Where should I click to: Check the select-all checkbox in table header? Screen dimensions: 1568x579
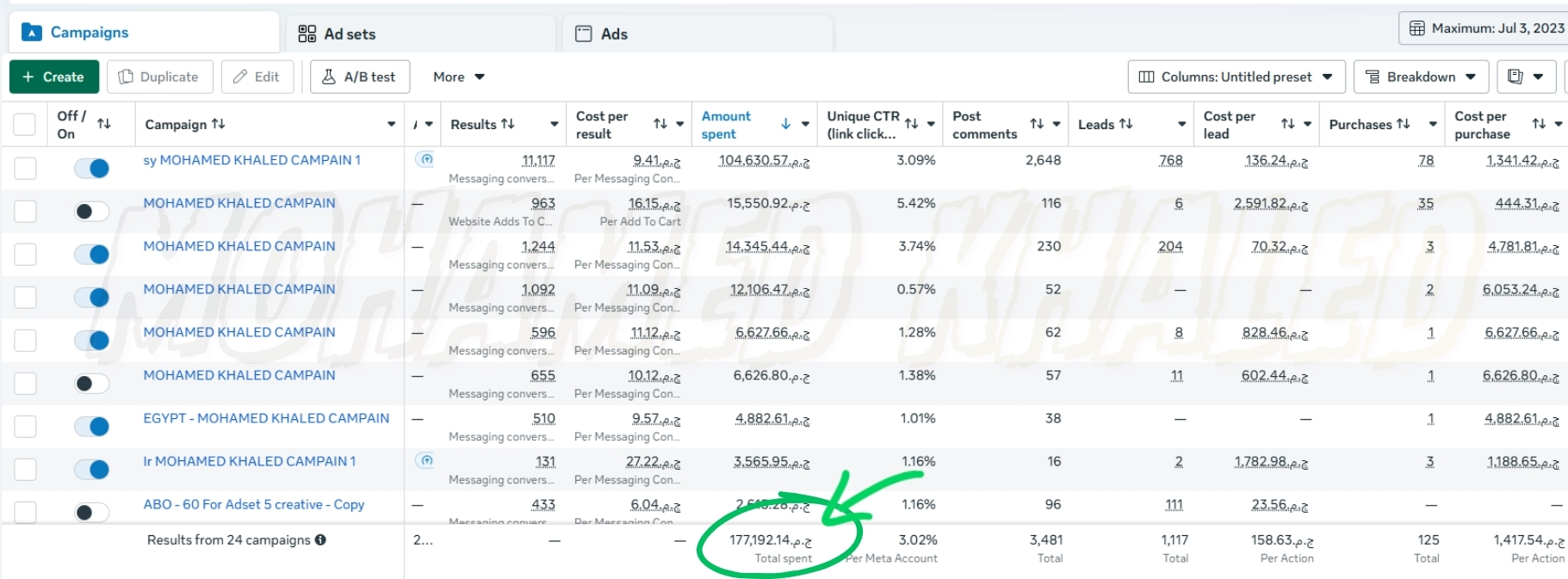click(x=25, y=125)
